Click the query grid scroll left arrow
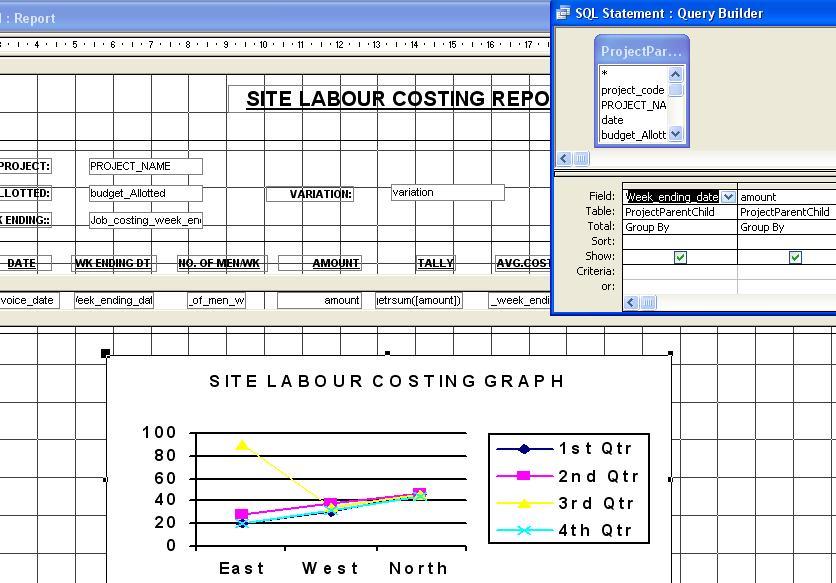This screenshot has width=836, height=583. pyautogui.click(x=631, y=302)
